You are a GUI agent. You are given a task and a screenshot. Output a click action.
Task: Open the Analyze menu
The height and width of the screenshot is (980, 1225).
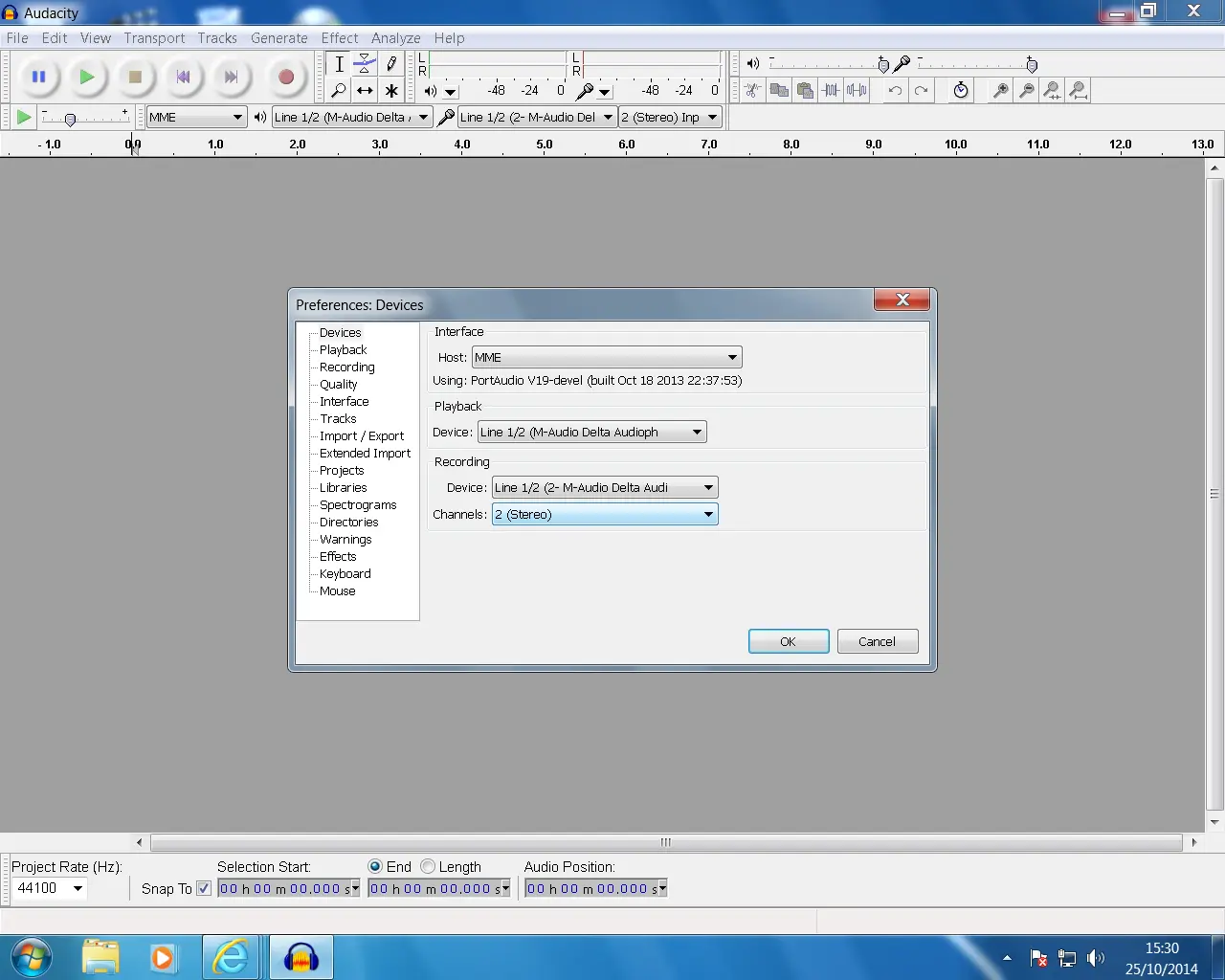396,38
